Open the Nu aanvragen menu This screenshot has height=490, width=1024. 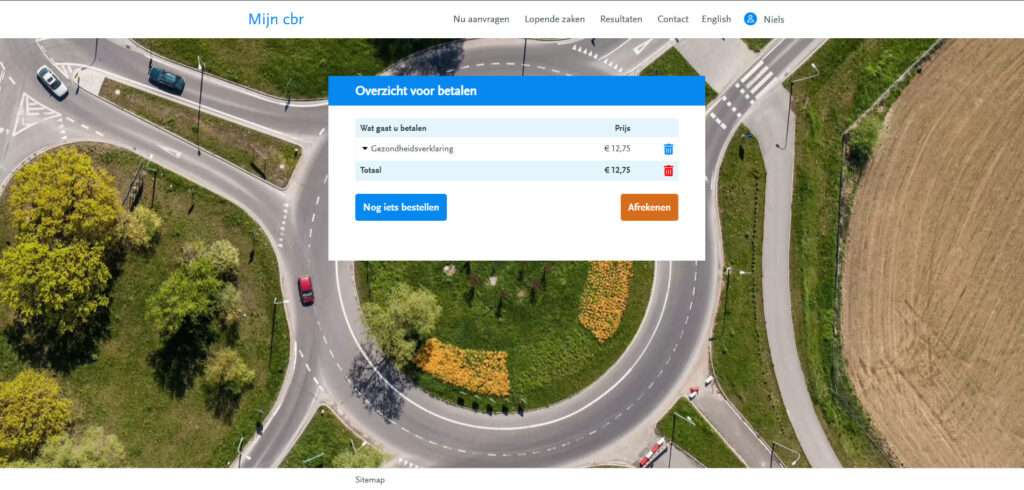pyautogui.click(x=481, y=19)
